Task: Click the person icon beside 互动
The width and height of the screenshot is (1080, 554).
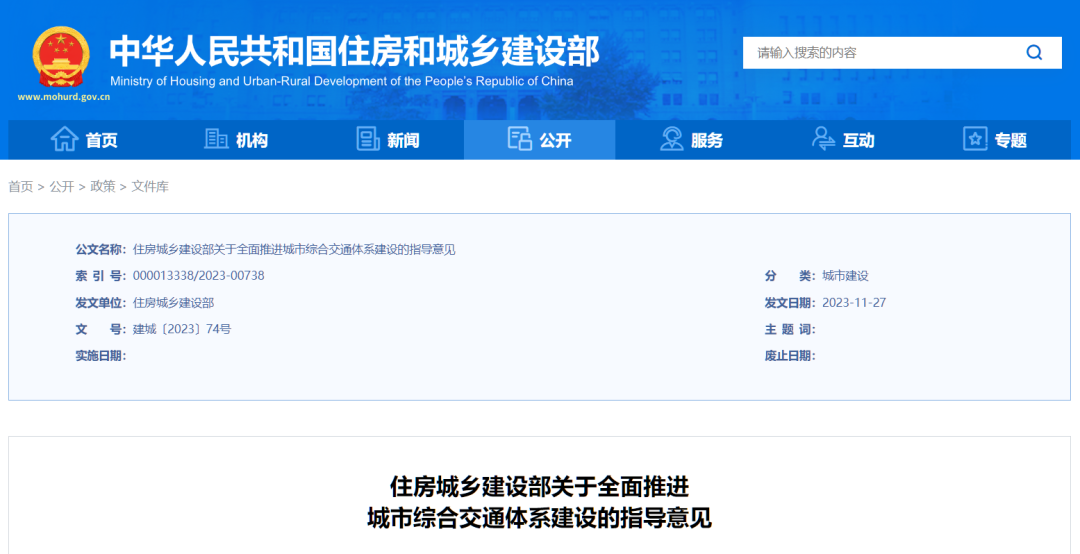Action: pyautogui.click(x=823, y=139)
